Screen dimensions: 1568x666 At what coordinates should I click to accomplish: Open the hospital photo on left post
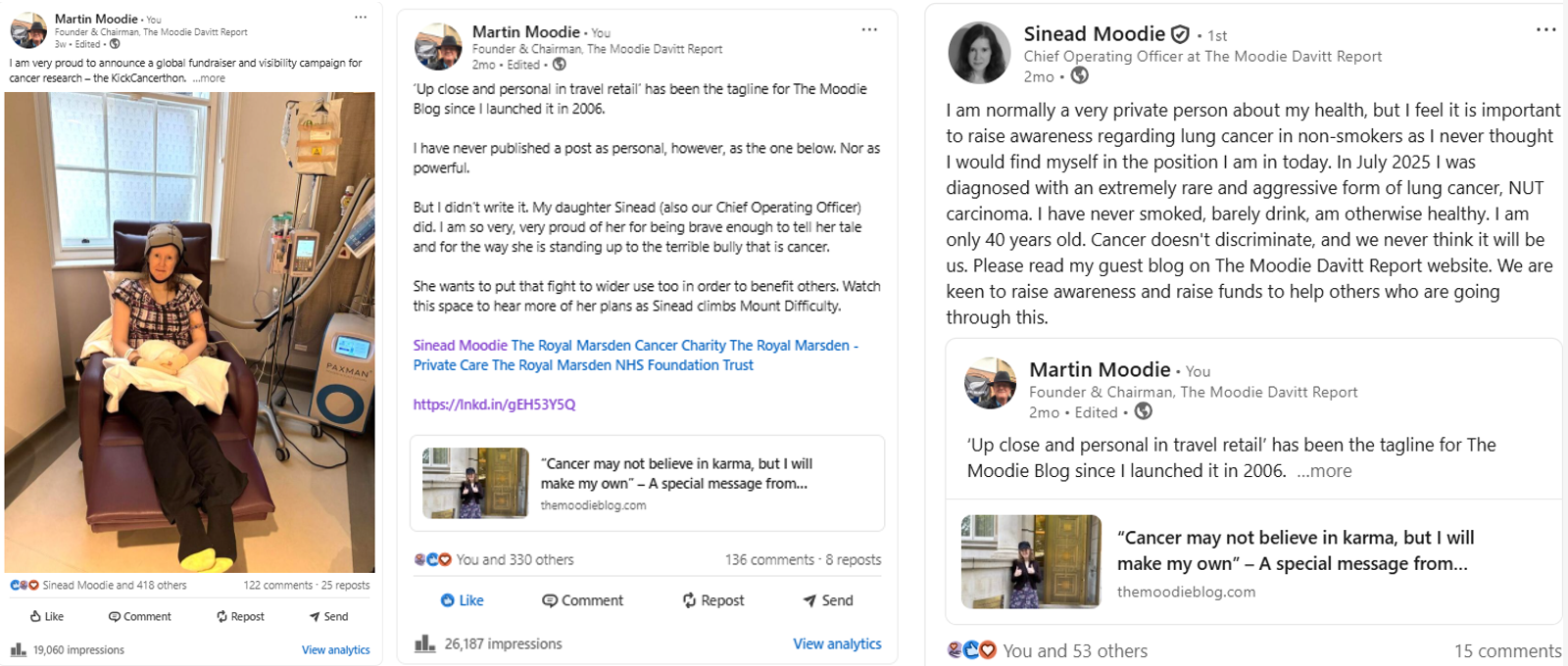pos(190,332)
